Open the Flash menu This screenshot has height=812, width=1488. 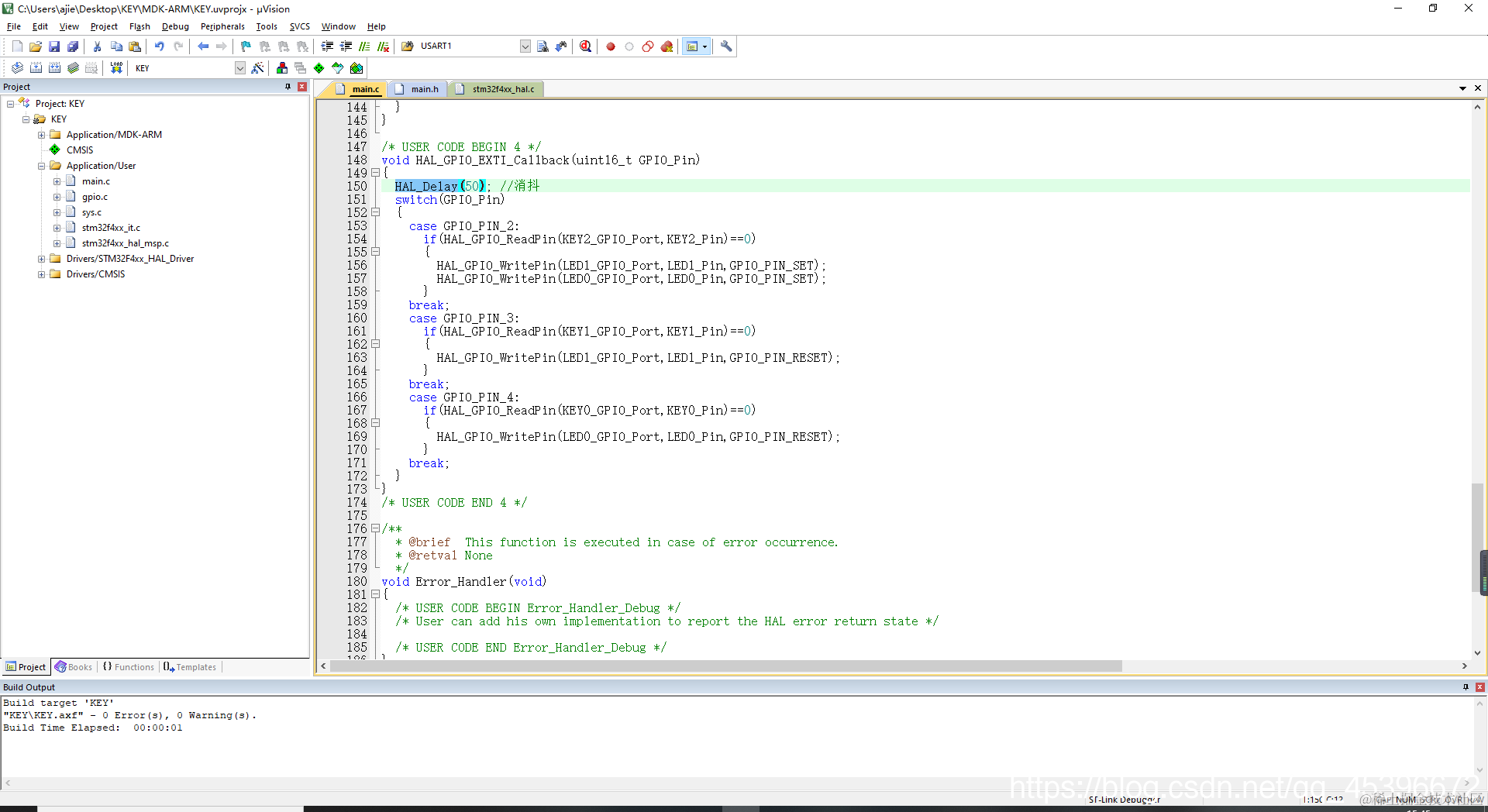coord(139,26)
